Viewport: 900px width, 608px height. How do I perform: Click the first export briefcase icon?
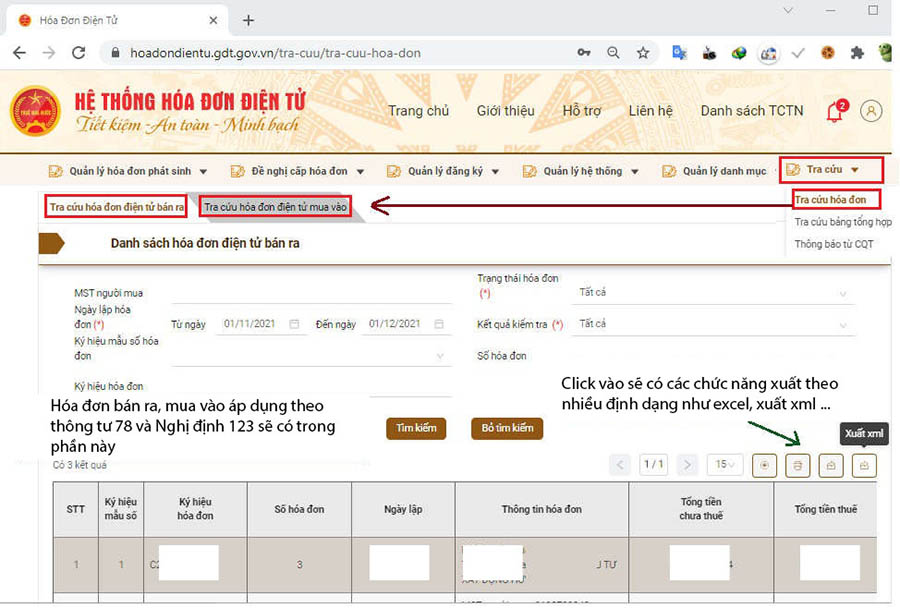pyautogui.click(x=833, y=465)
